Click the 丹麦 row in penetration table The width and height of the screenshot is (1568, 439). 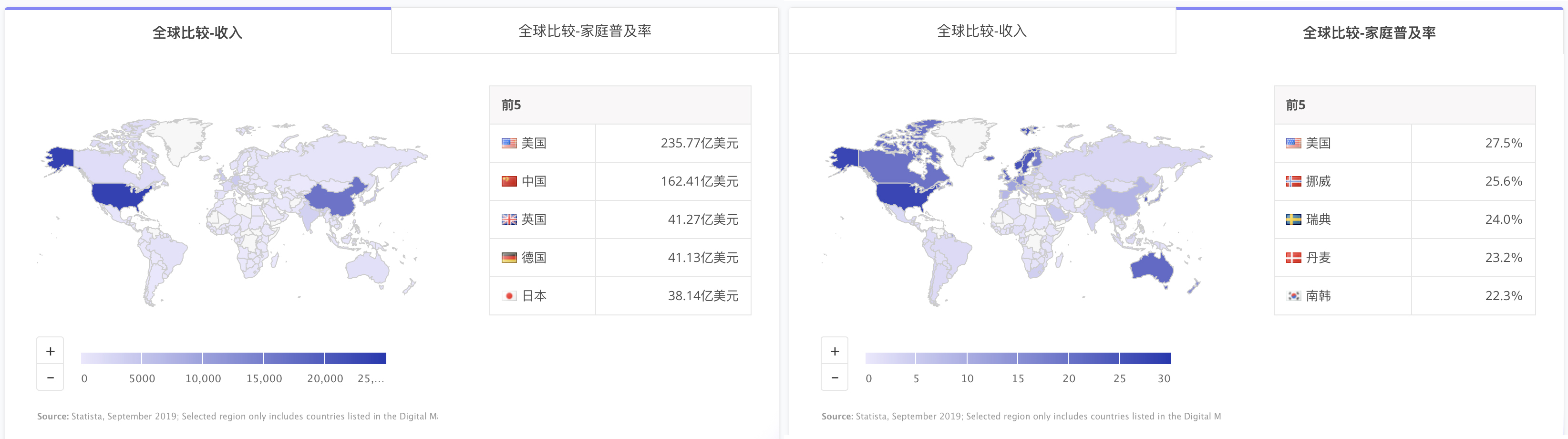point(1403,258)
